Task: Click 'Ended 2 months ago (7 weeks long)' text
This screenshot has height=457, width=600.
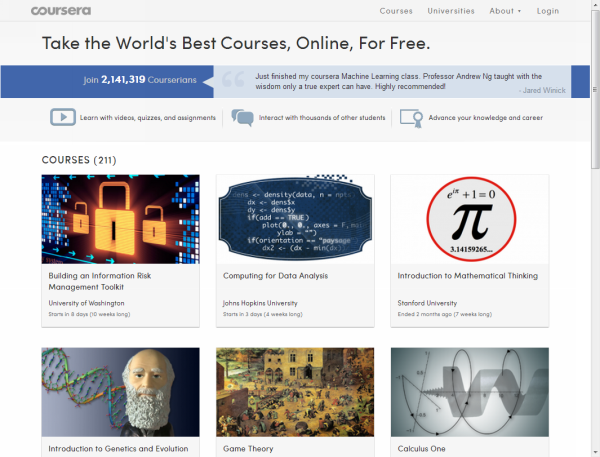Action: [445, 314]
